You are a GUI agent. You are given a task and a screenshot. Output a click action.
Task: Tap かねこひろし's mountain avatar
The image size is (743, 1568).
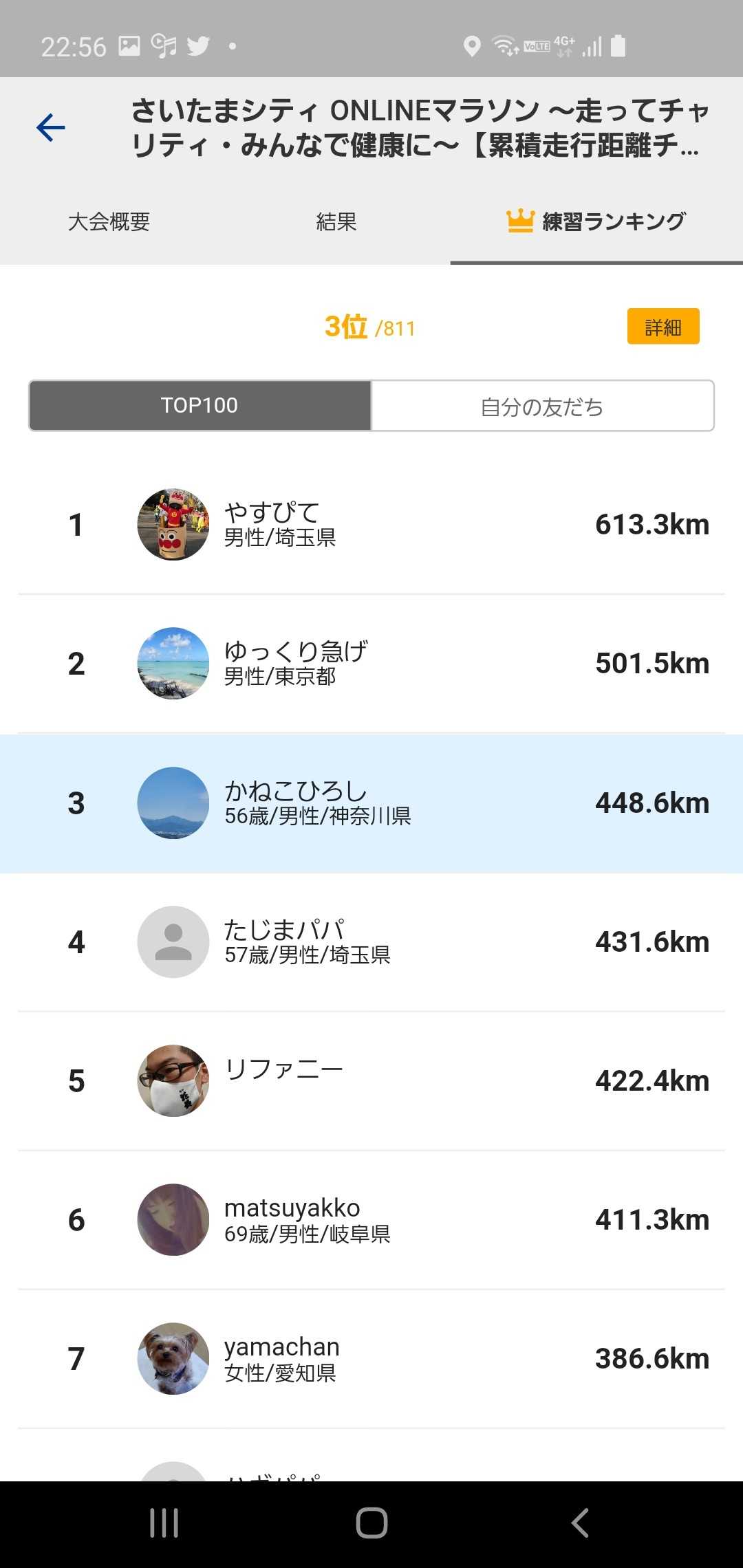click(173, 803)
